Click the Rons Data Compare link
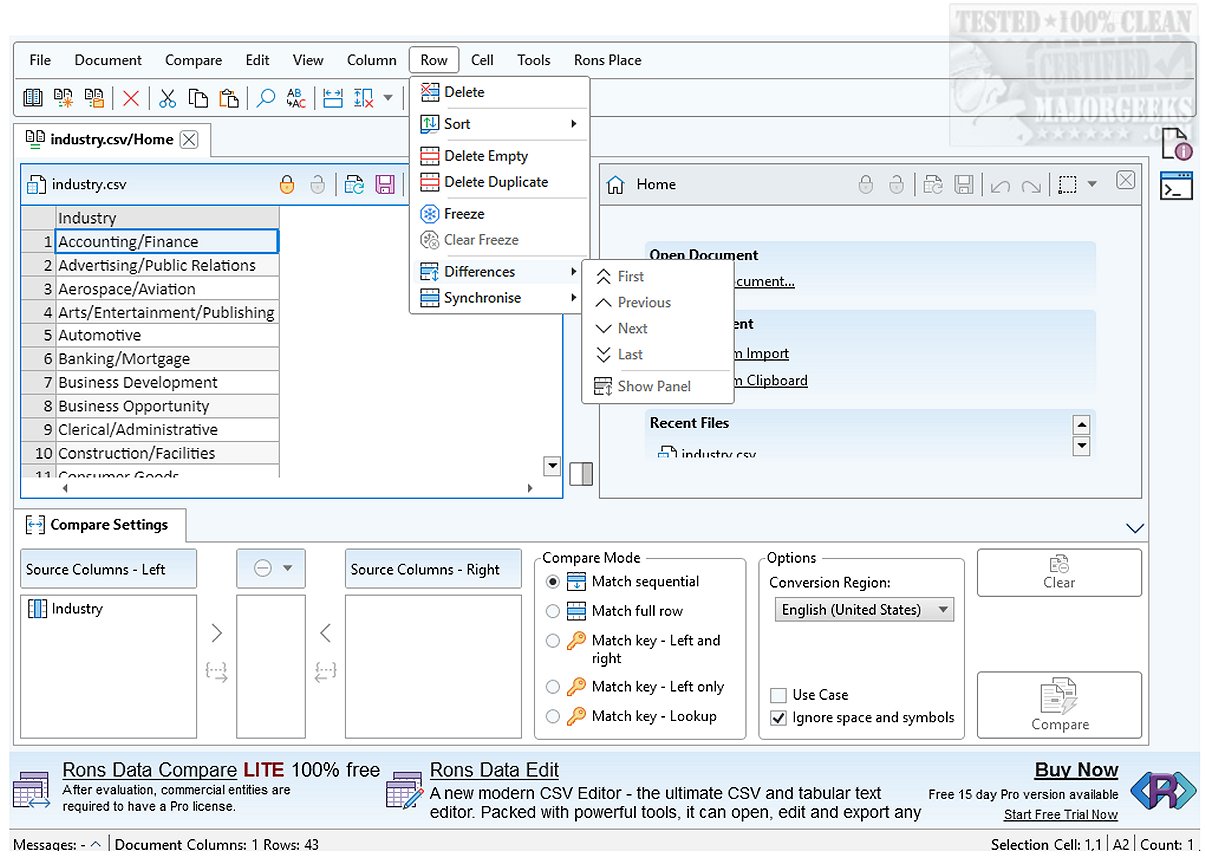The image size is (1205, 858). (x=150, y=770)
